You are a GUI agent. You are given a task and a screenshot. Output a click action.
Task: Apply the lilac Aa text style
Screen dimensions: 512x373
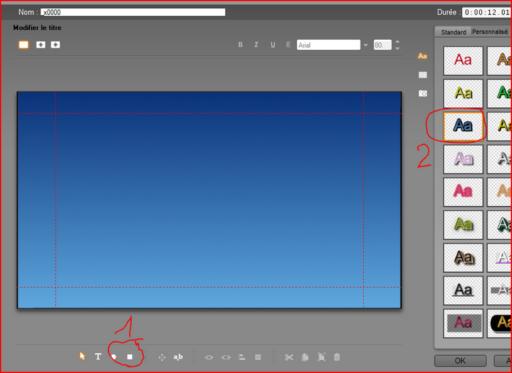tap(463, 159)
